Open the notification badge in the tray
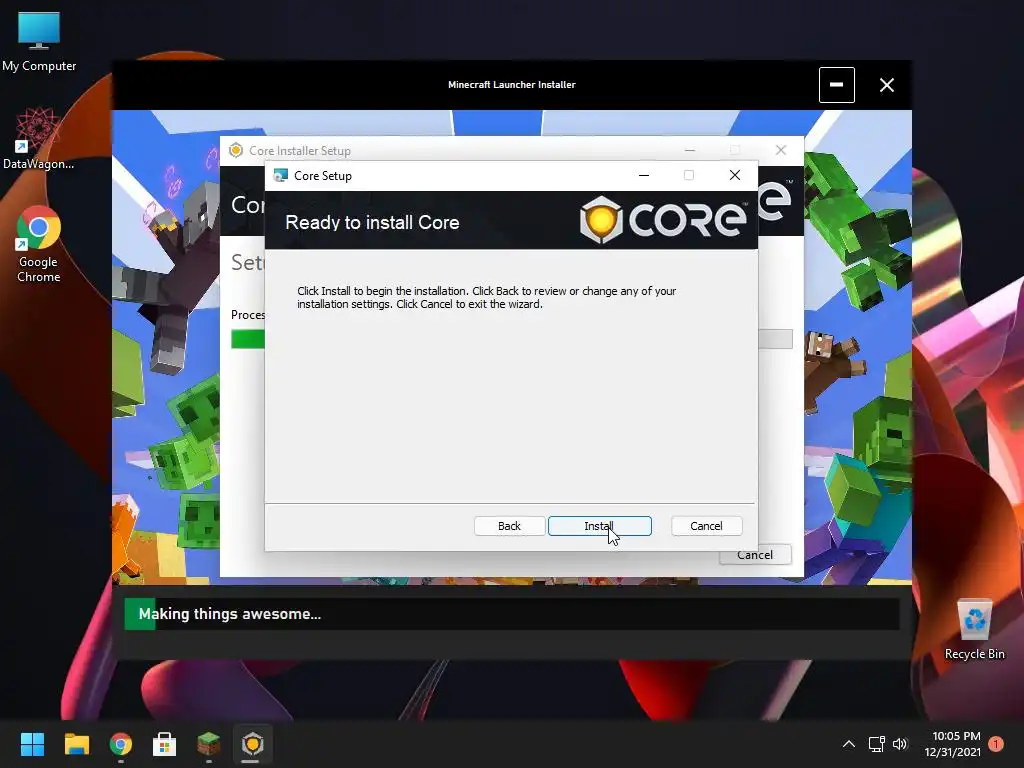The height and width of the screenshot is (768, 1024). click(x=996, y=744)
